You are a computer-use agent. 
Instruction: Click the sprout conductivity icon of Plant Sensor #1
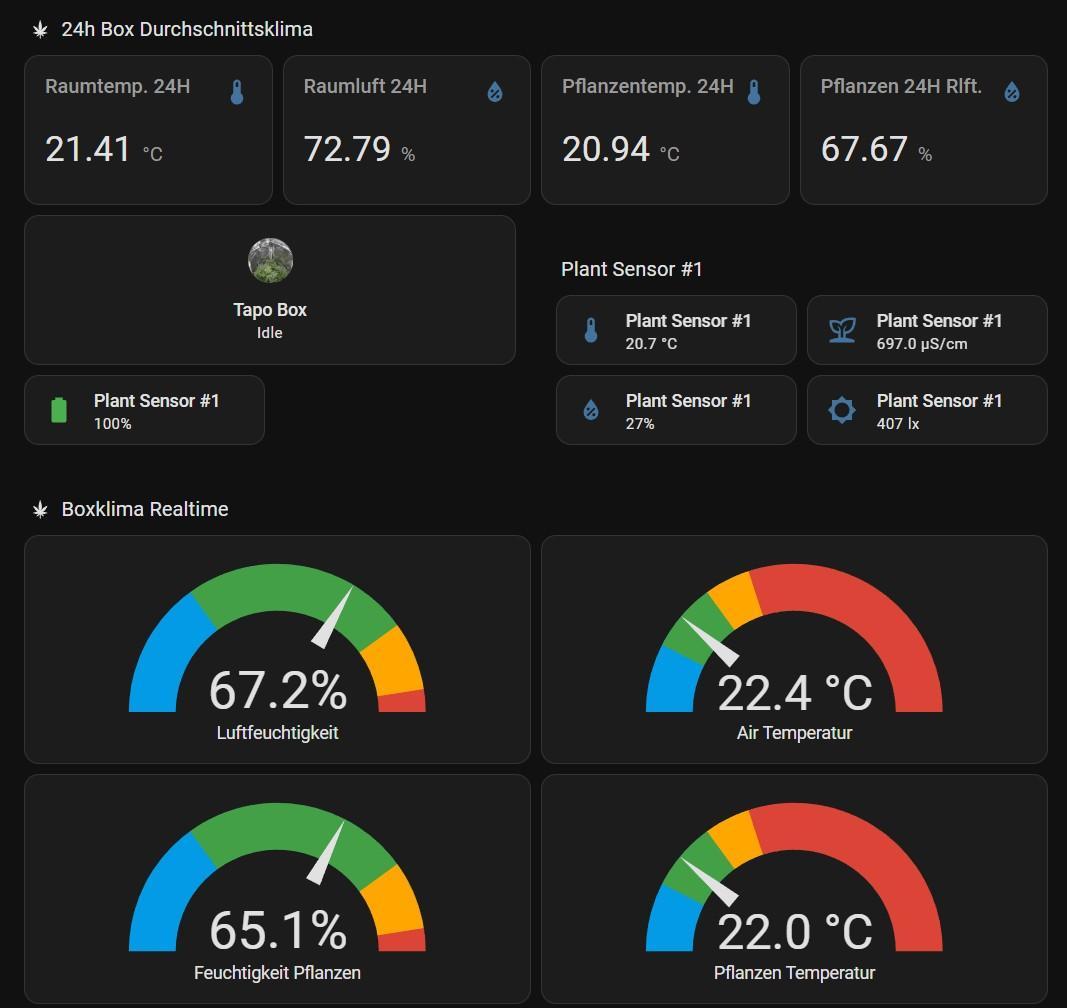tap(842, 330)
